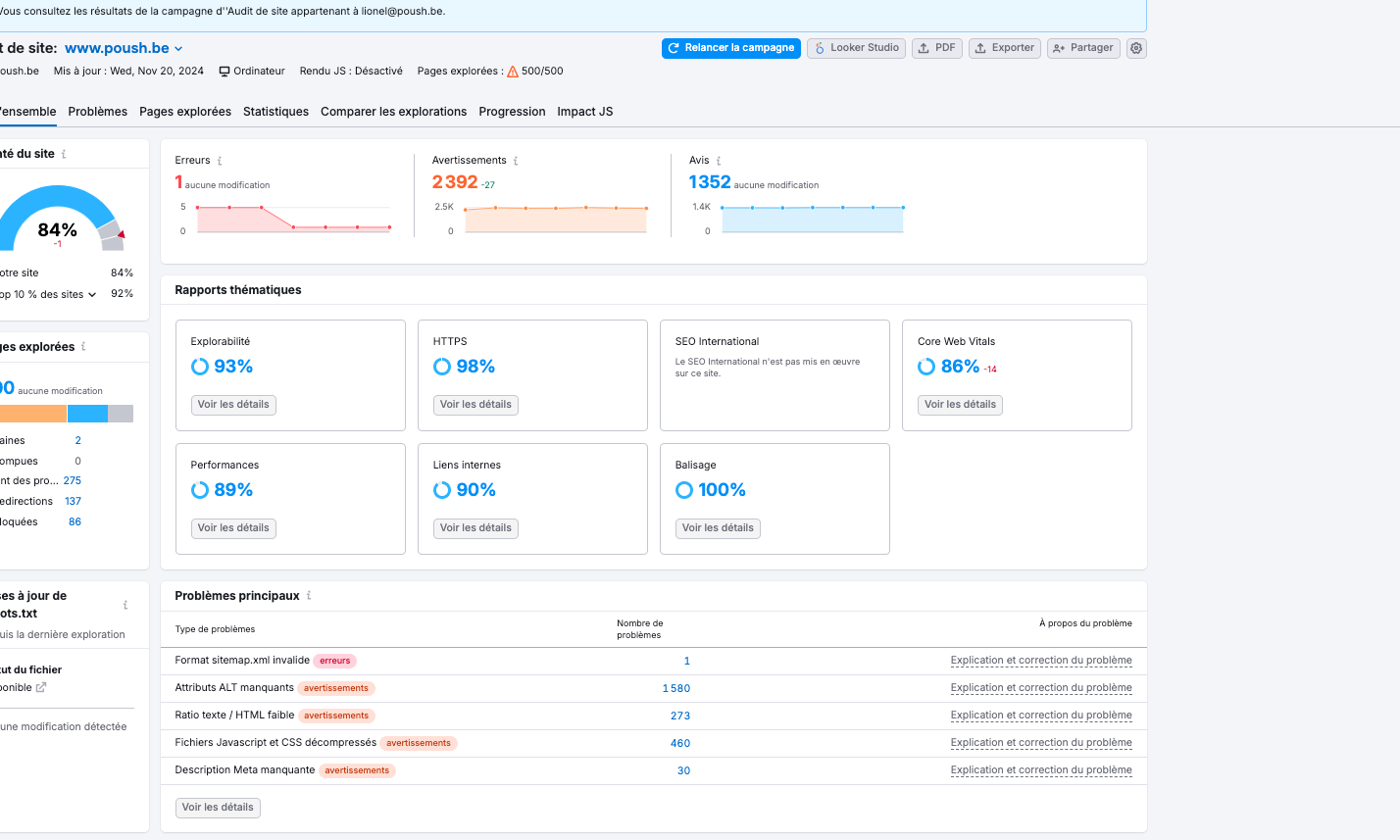Click the Explorabilité 93% donut icon

point(199,367)
